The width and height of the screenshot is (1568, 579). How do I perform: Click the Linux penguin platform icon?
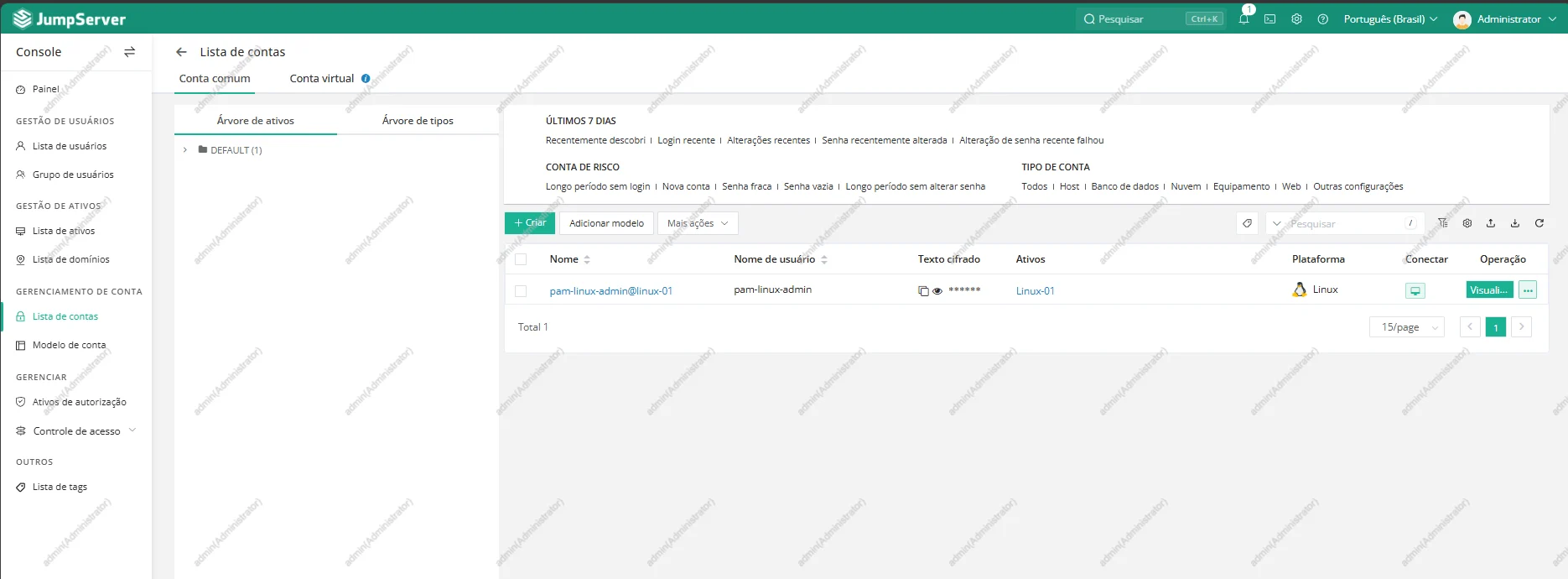[x=1300, y=289]
